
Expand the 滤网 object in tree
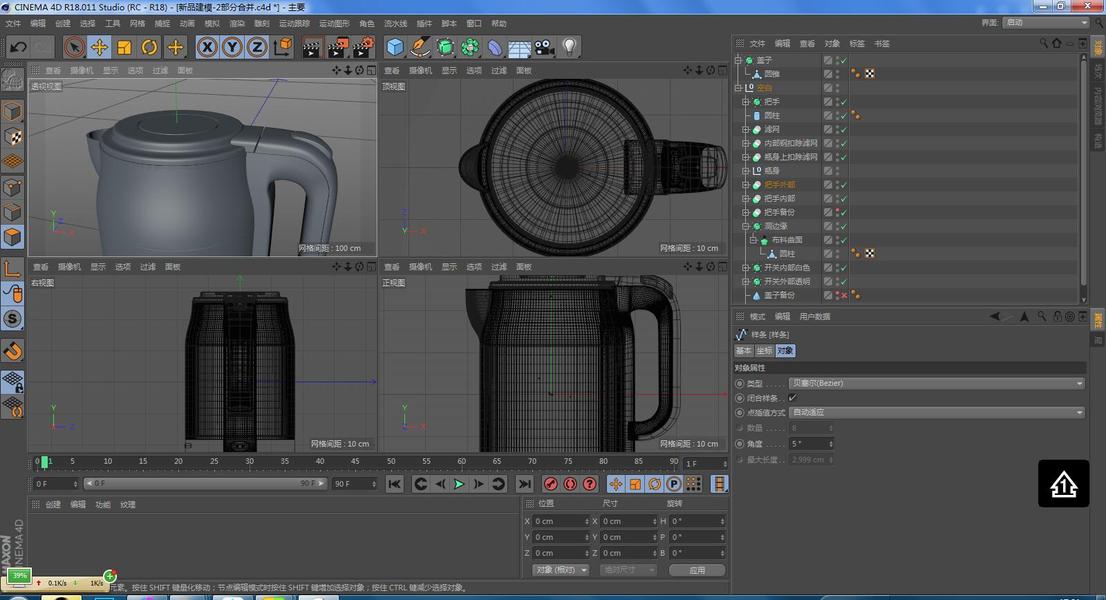click(x=745, y=130)
